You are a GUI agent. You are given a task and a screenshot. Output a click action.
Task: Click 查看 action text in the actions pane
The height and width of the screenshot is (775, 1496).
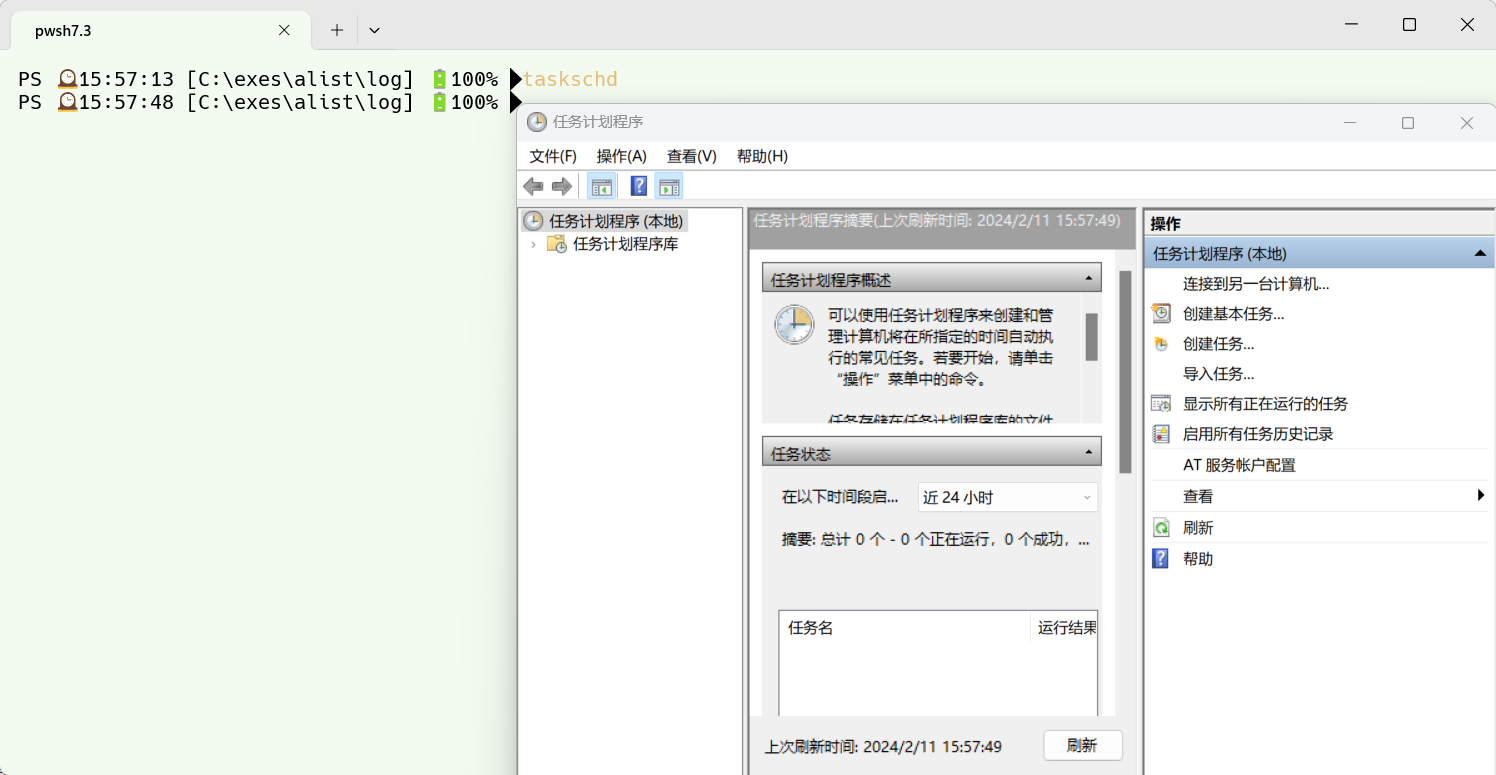(1198, 496)
